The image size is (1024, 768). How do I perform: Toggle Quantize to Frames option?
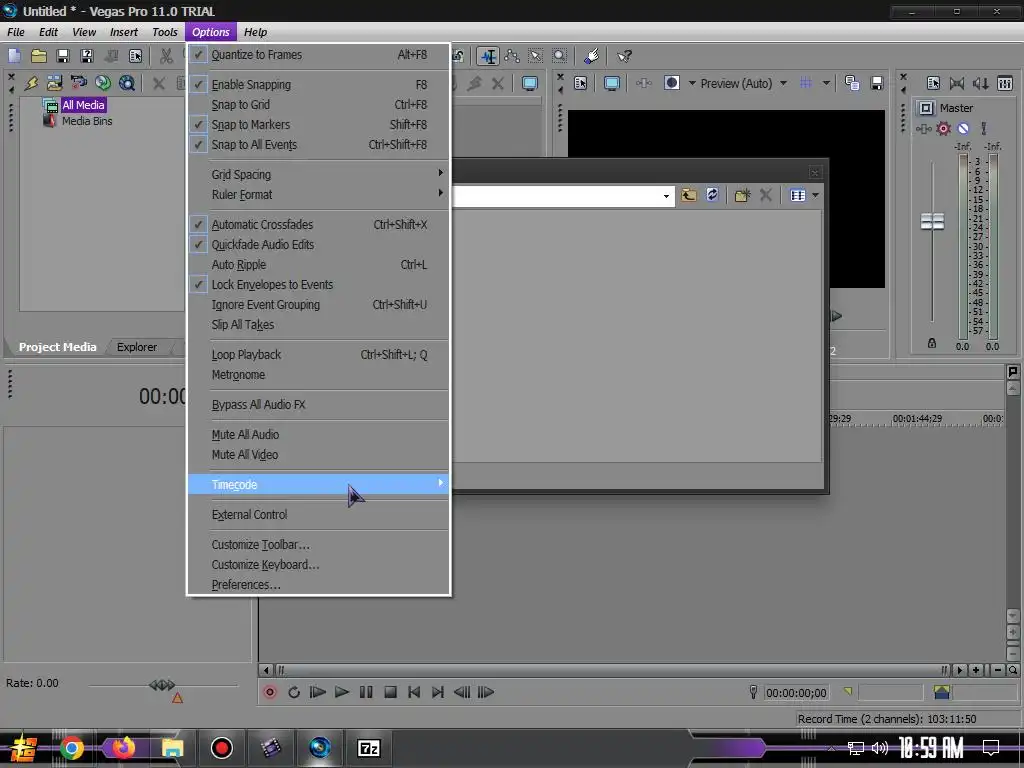319,55
